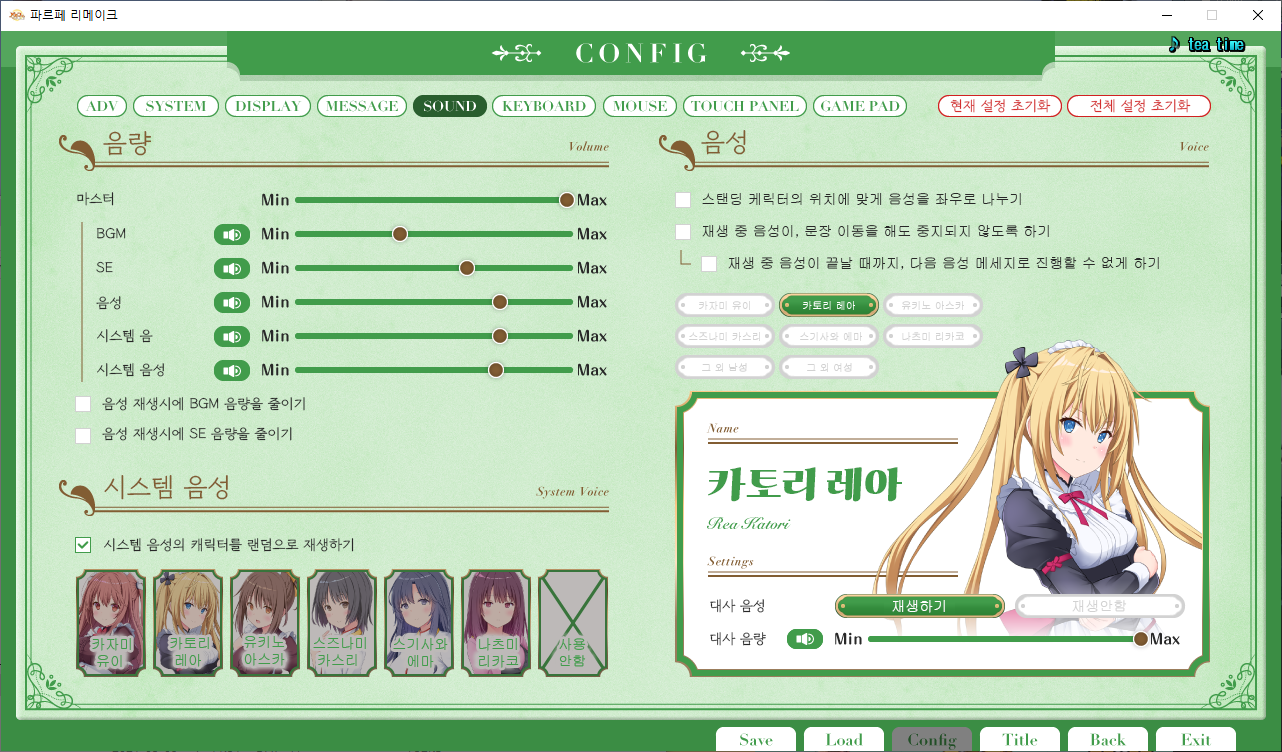Select 스기사와 에마 system voice portrait
Screen dimensions: 1282x752
[x=419, y=622]
